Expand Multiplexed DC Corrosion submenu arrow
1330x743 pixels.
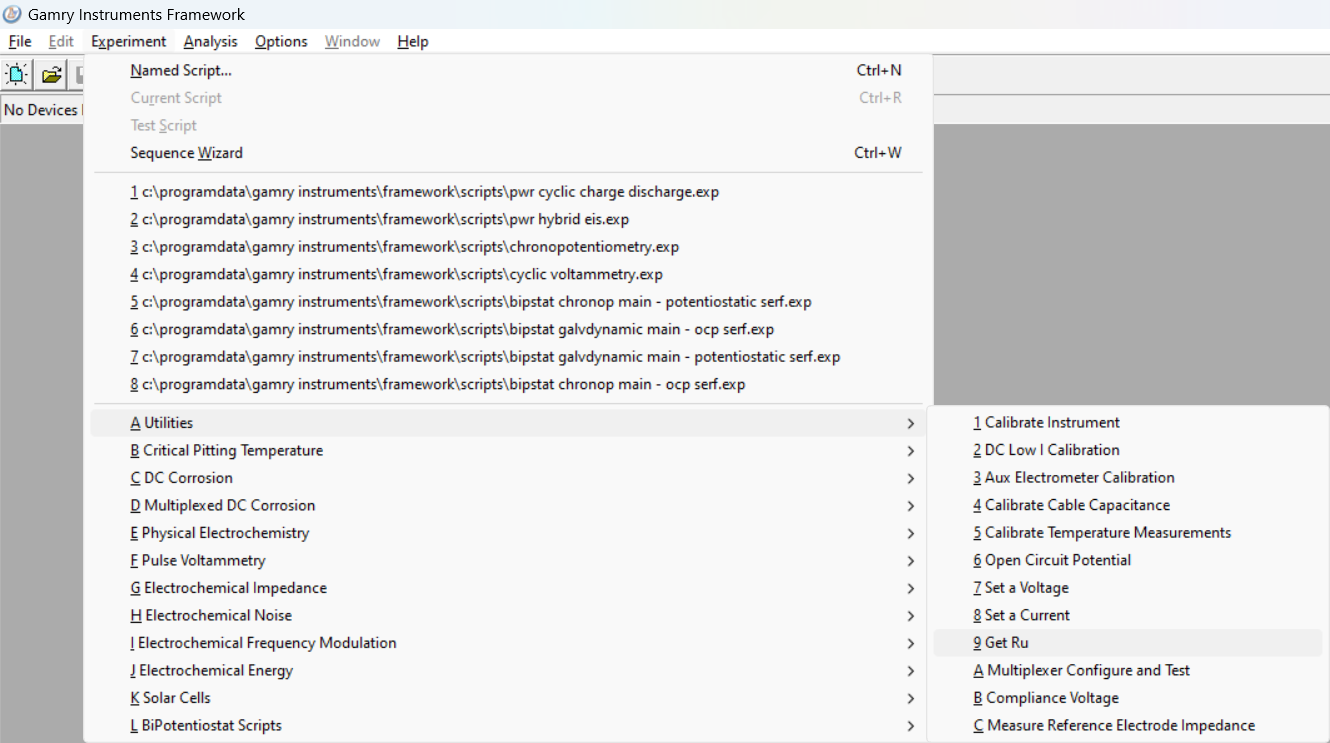pyautogui.click(x=910, y=506)
